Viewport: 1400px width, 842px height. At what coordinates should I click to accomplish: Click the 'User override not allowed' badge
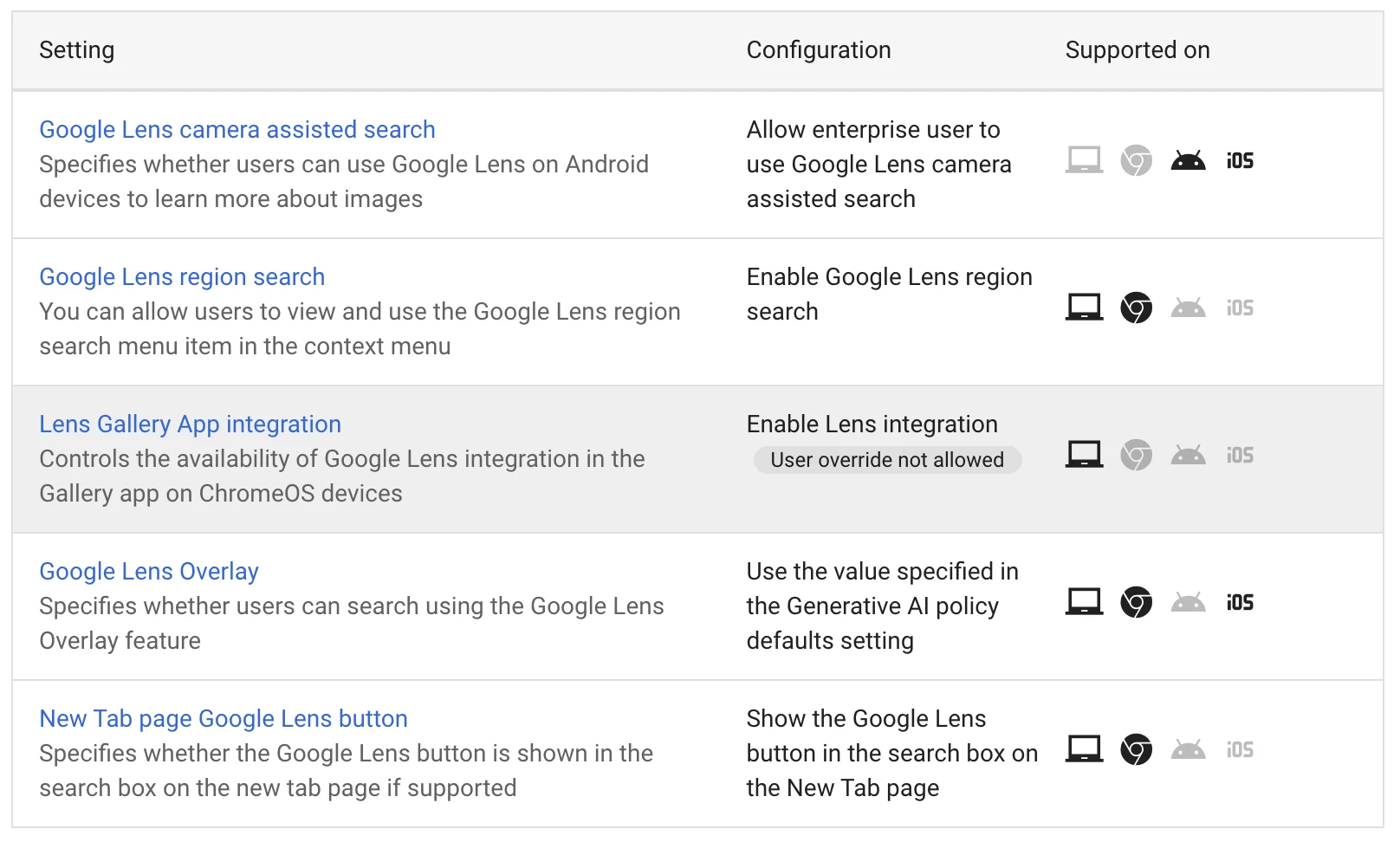(887, 460)
